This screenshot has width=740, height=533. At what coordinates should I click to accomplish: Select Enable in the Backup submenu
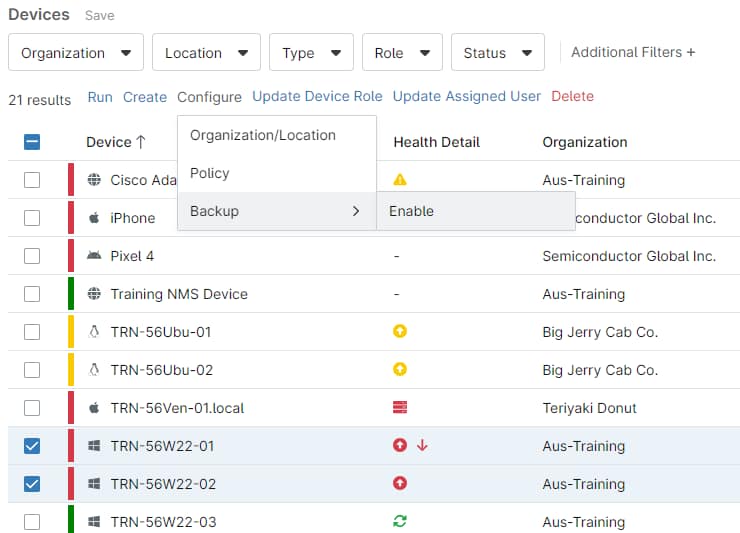(x=411, y=211)
